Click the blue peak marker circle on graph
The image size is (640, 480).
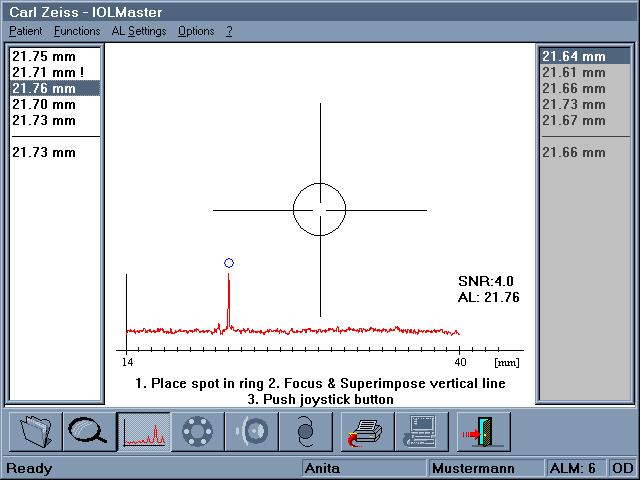click(229, 263)
